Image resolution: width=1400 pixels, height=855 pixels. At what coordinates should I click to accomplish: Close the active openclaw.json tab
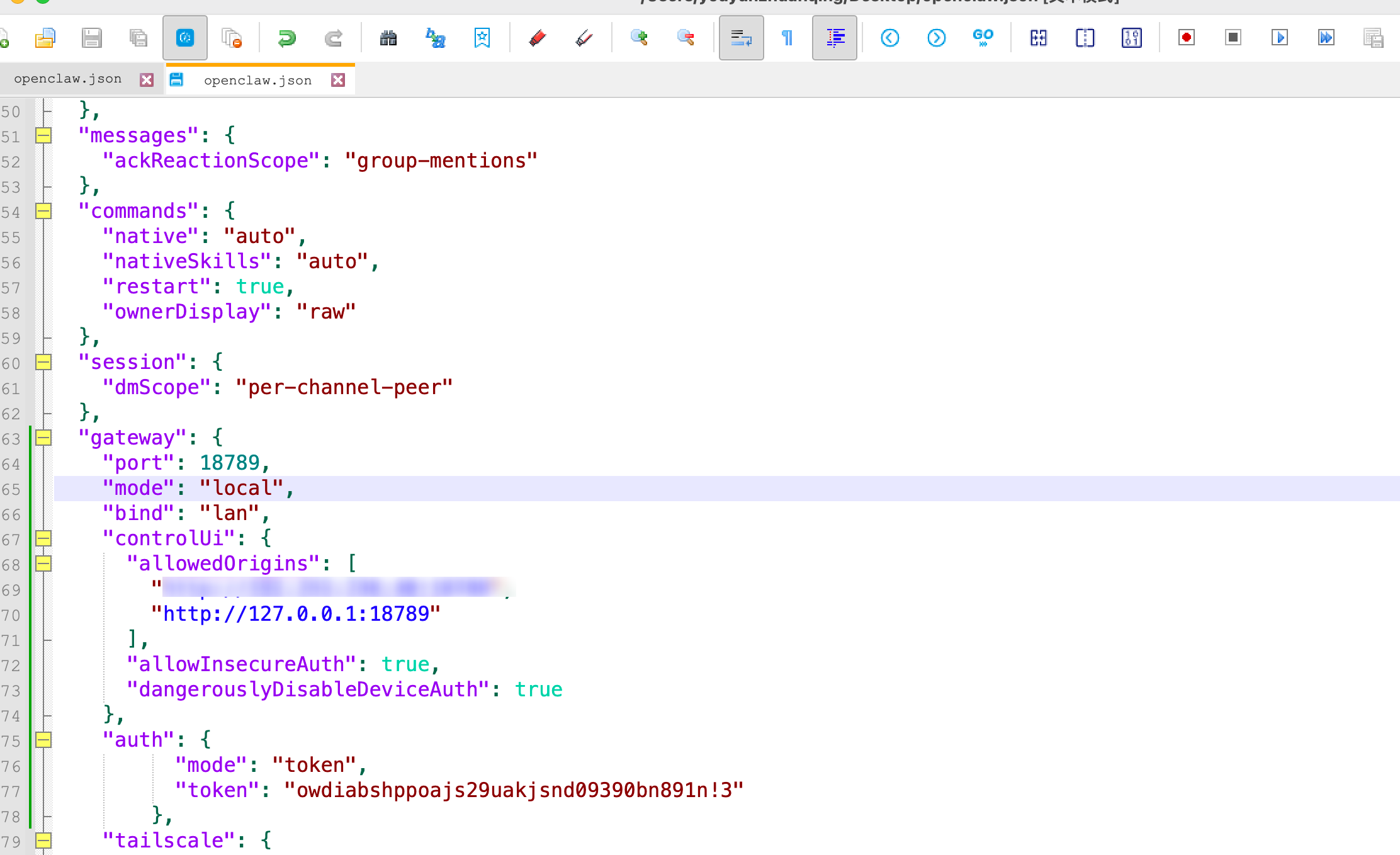(338, 80)
